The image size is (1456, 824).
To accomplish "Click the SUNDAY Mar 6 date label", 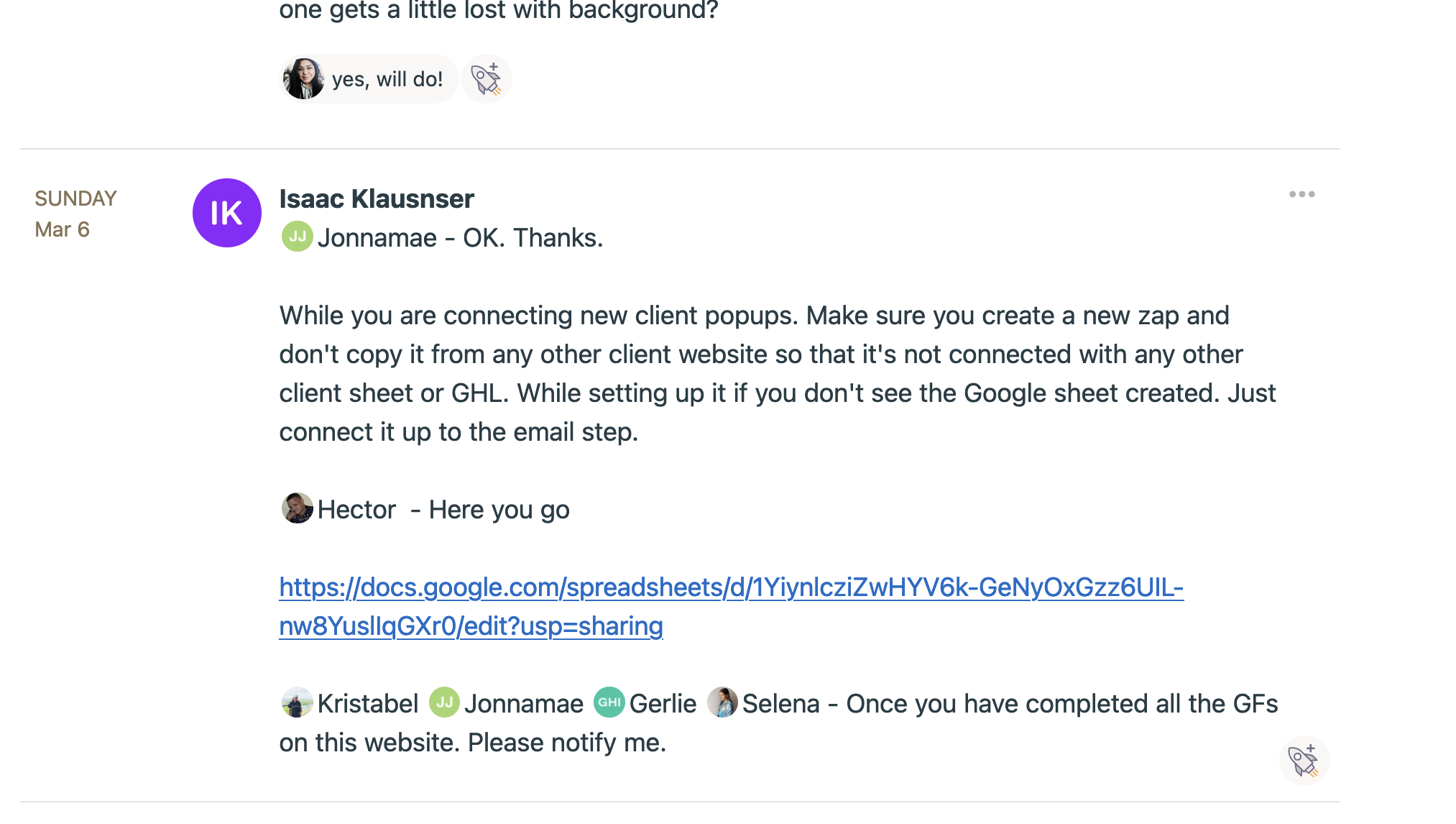I will [x=75, y=214].
